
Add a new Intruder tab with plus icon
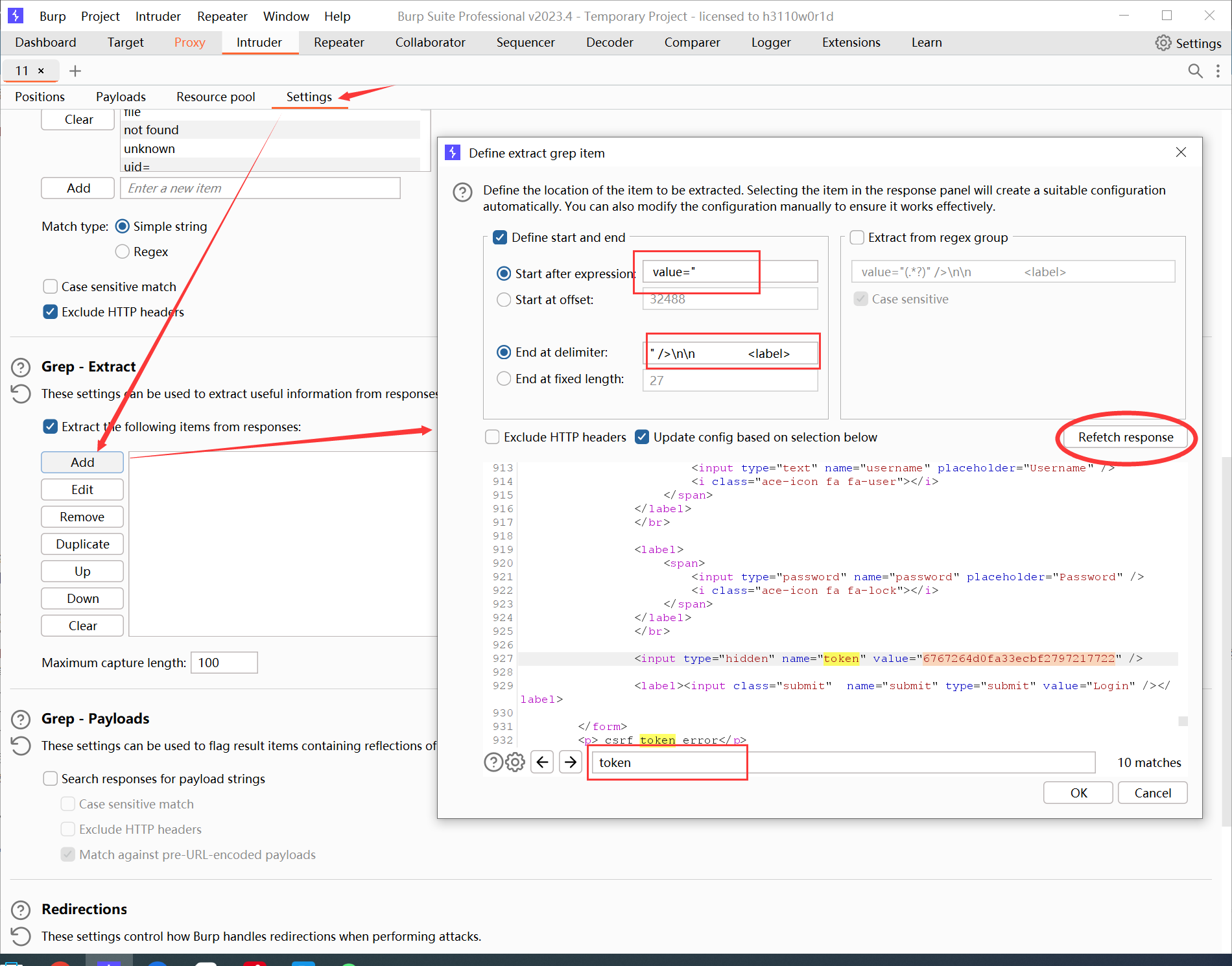75,71
